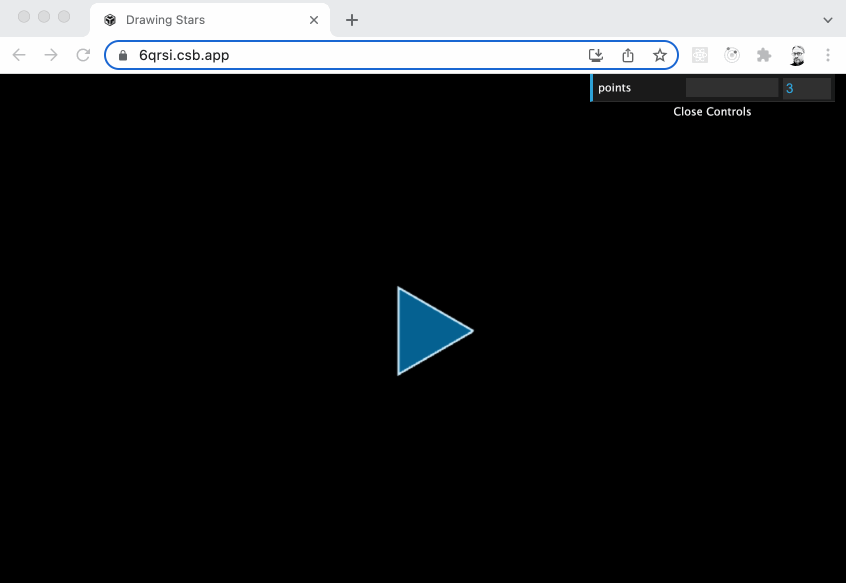Click the browser forward arrow
846x583 pixels.
[x=51, y=55]
